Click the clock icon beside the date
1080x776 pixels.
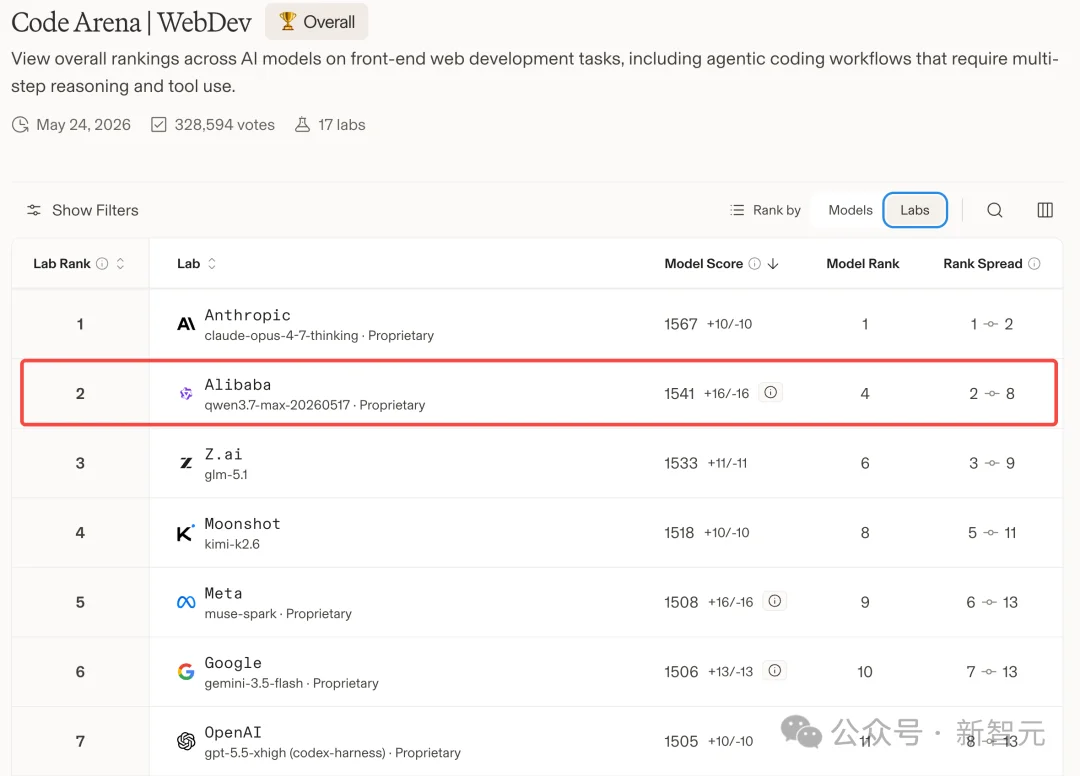click(x=21, y=125)
